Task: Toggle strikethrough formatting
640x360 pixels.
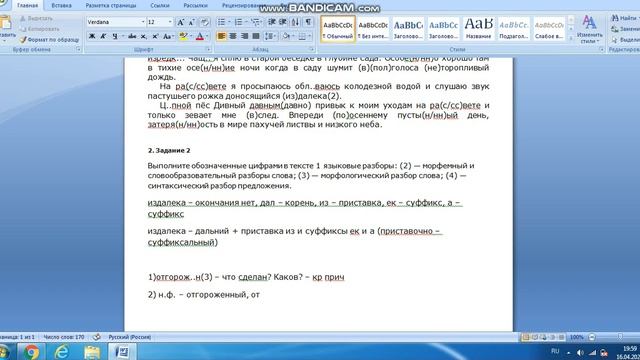Action: (132, 36)
